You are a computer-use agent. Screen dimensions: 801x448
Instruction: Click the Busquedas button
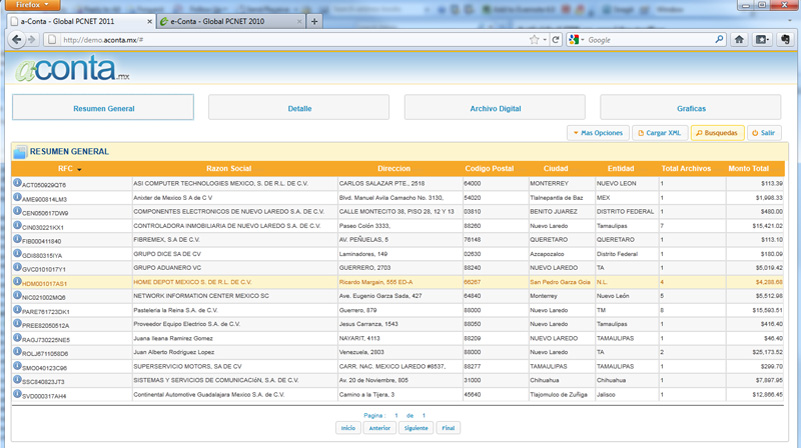pos(717,133)
